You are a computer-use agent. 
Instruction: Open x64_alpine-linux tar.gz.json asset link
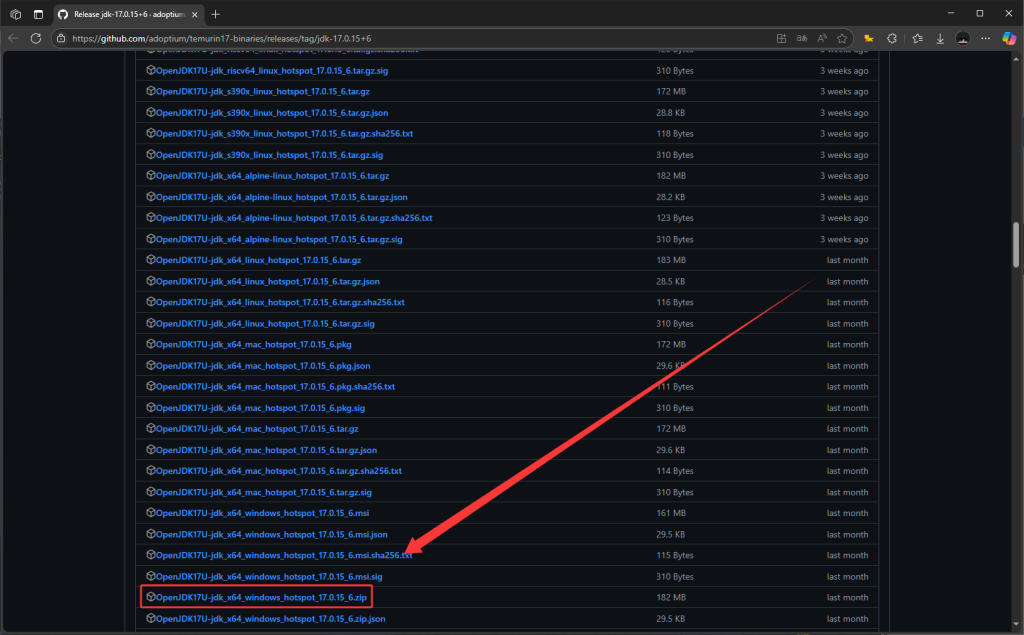click(x=281, y=197)
